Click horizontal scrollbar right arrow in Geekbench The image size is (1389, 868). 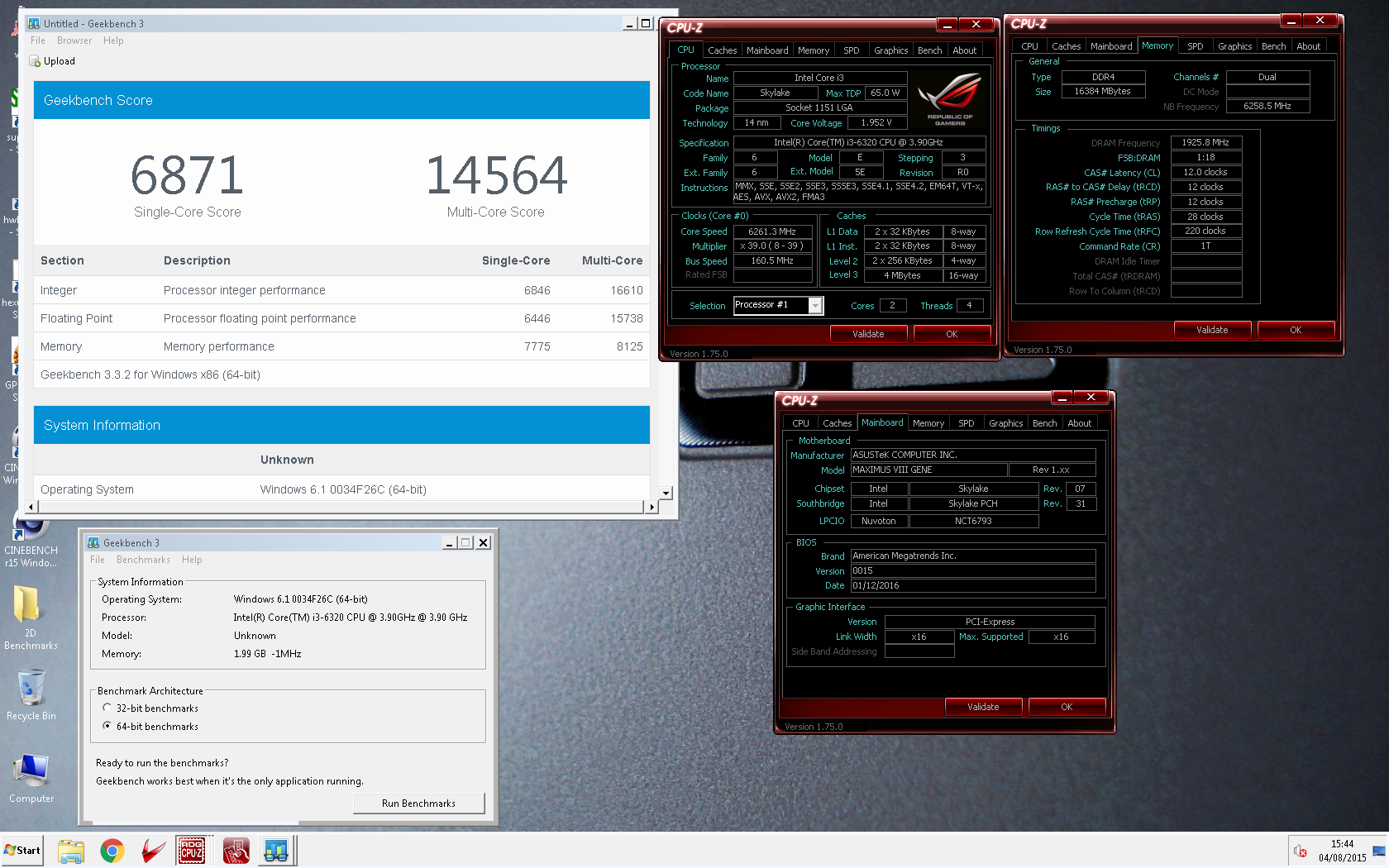652,507
